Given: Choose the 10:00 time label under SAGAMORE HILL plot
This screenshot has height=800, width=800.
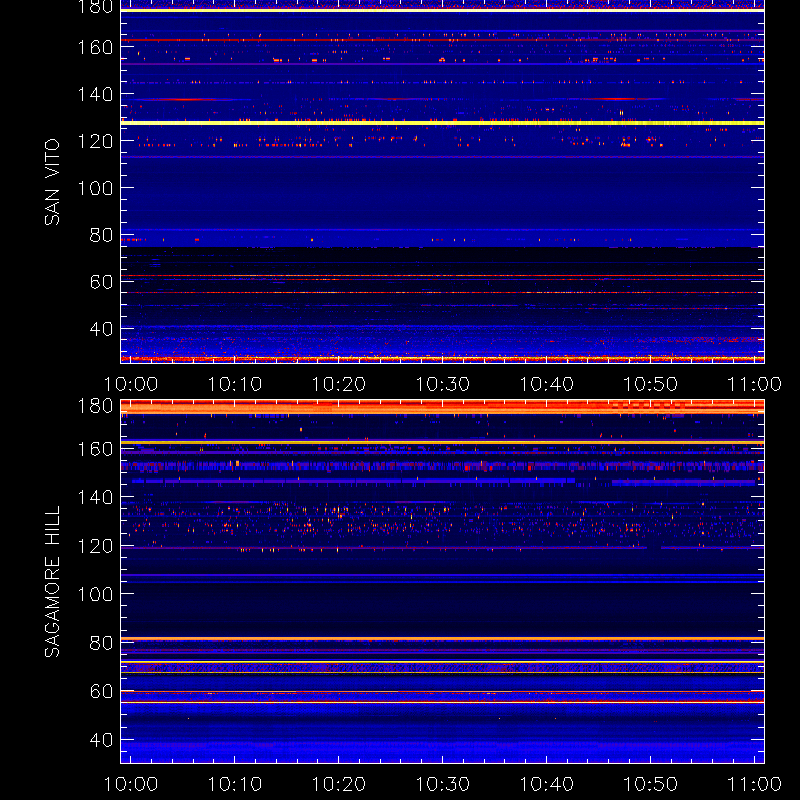Looking at the screenshot, I should pyautogui.click(x=131, y=784).
